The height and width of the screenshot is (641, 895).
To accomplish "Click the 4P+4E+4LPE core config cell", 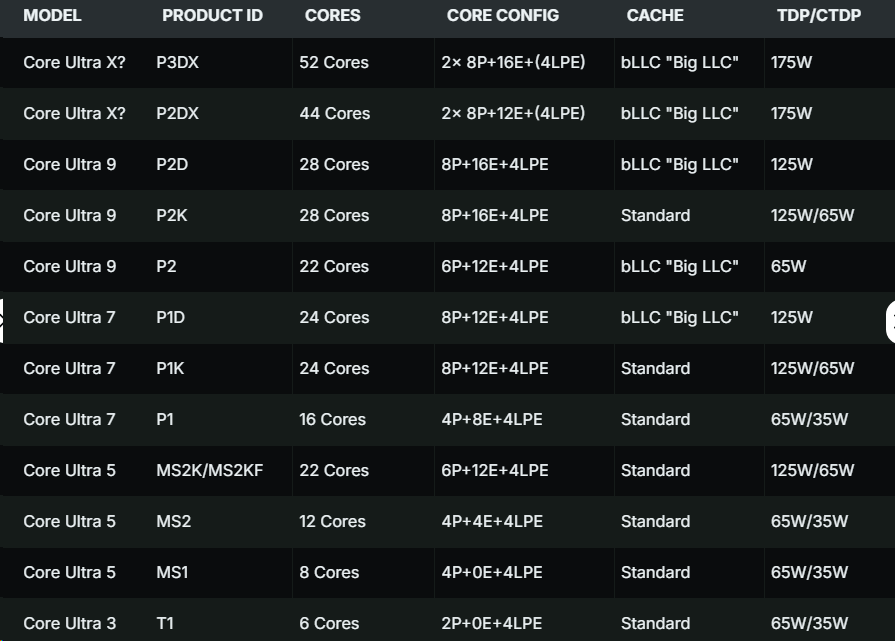I will [492, 521].
